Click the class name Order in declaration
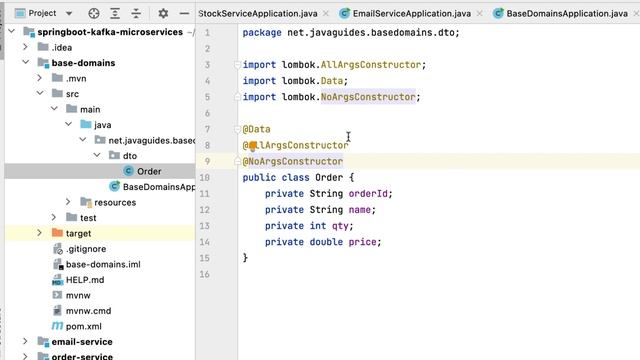Viewport: 640px width, 360px height. click(329, 178)
